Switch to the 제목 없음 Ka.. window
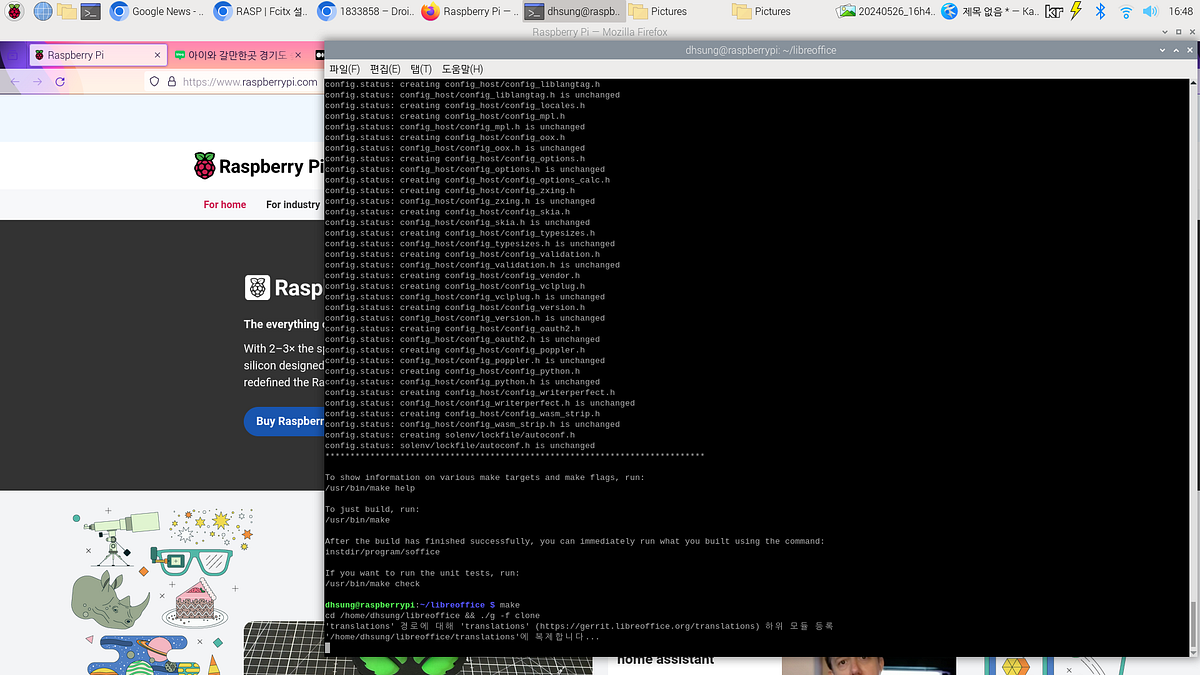 (x=990, y=12)
